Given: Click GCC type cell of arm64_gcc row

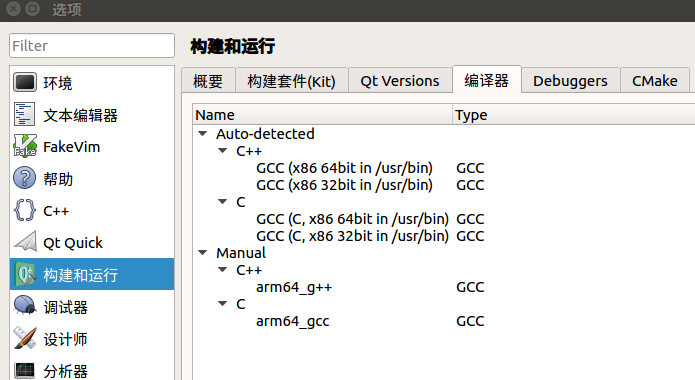Looking at the screenshot, I should click(x=470, y=321).
